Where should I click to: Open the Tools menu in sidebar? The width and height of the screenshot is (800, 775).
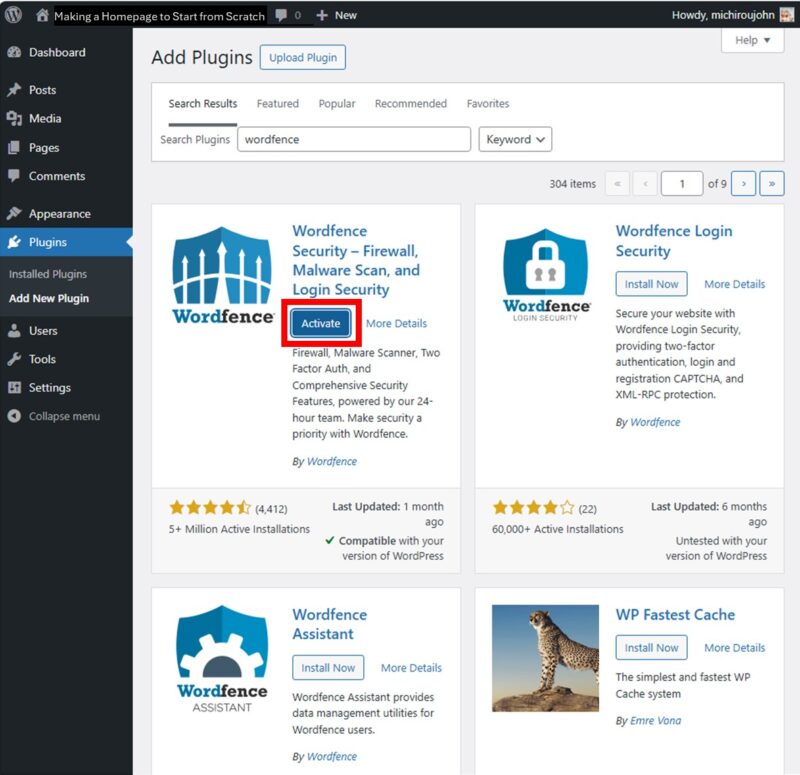(x=42, y=359)
